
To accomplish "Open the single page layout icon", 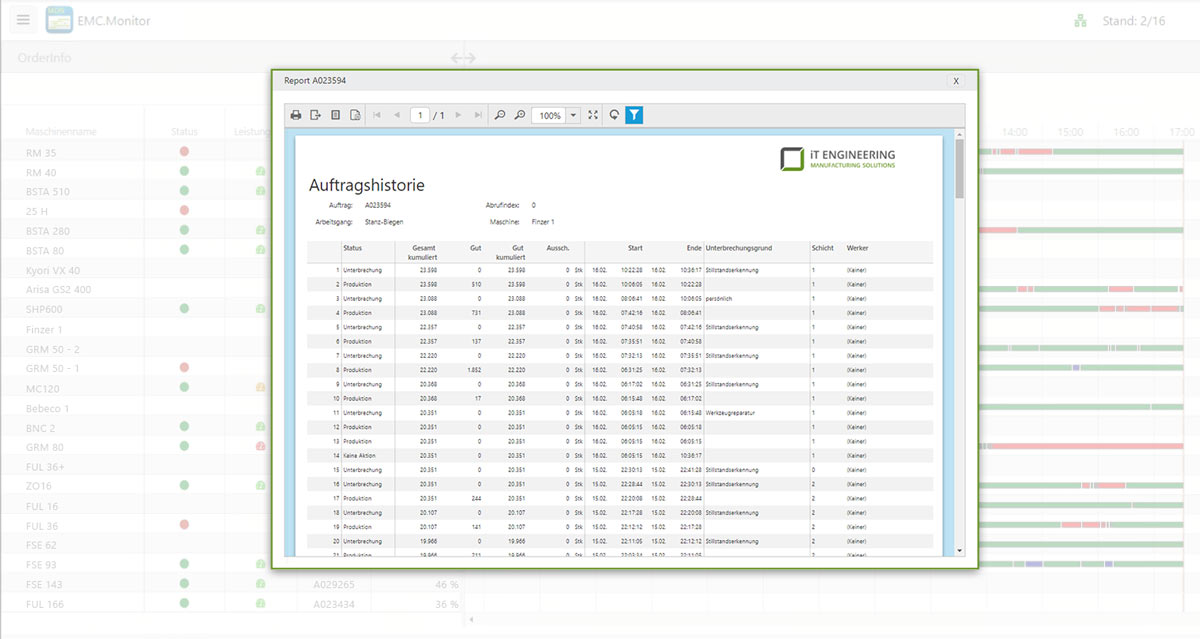I will click(336, 115).
